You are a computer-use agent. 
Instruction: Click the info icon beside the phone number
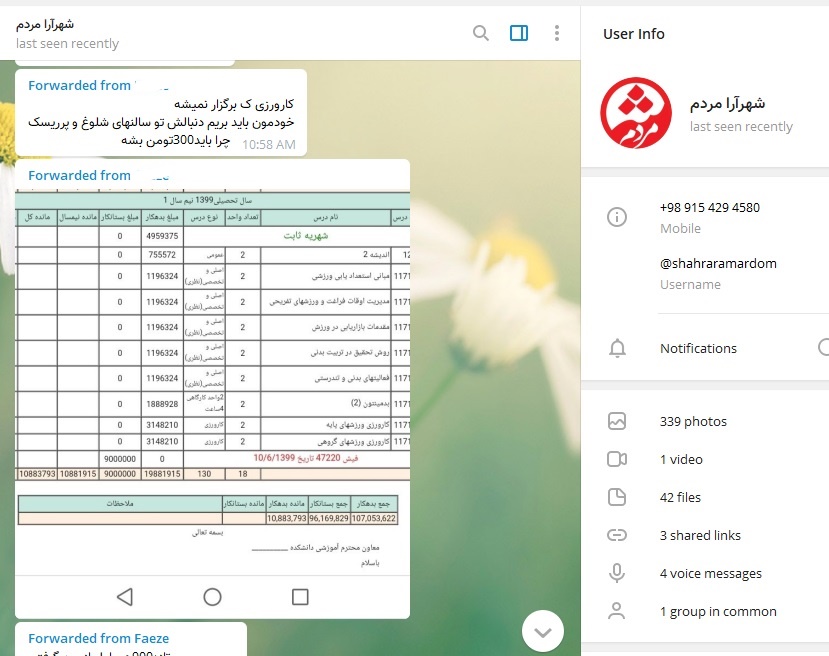(x=617, y=217)
